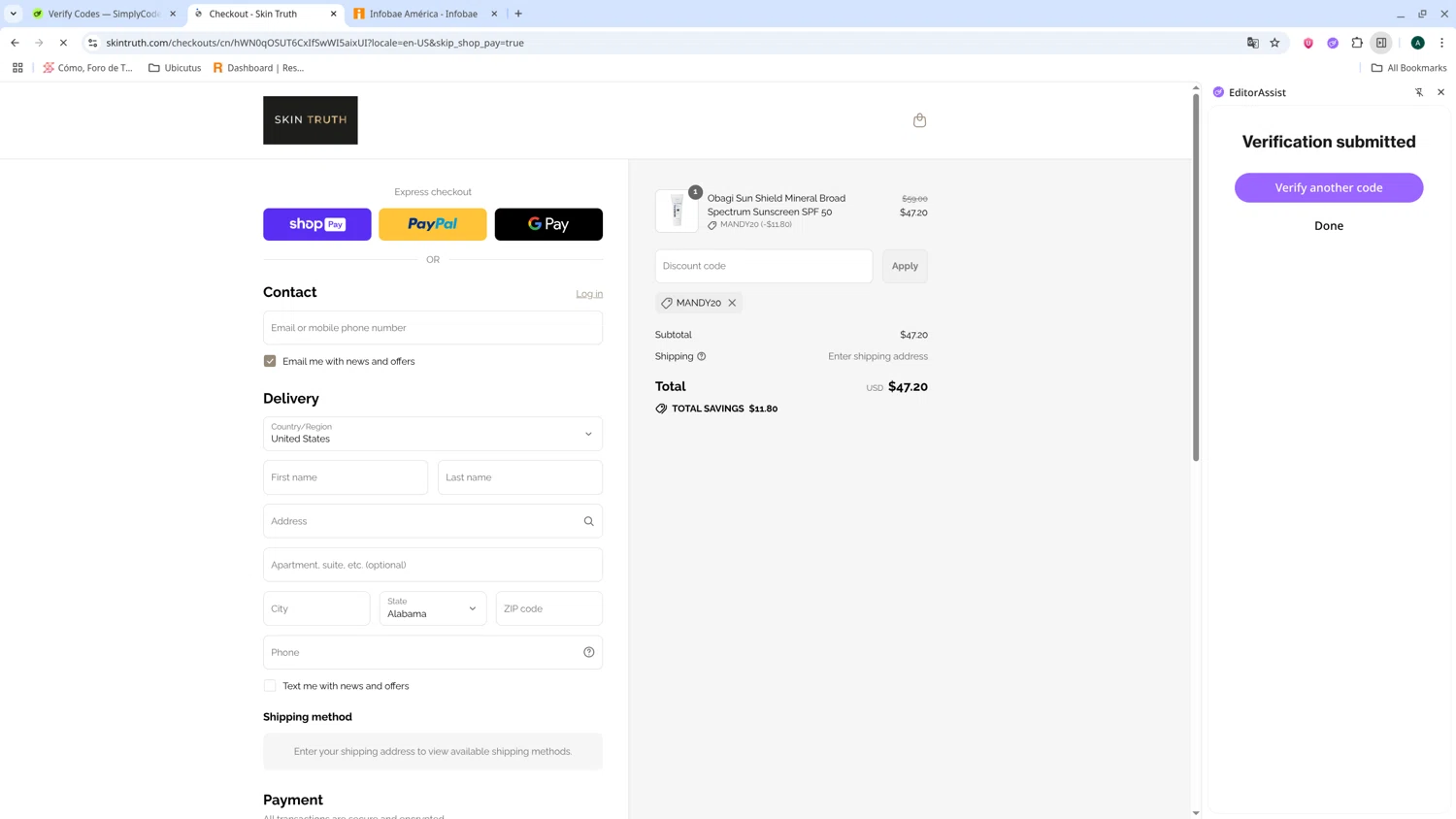Click the browser address bar URL
The height and width of the screenshot is (819, 1456).
pyautogui.click(x=315, y=43)
